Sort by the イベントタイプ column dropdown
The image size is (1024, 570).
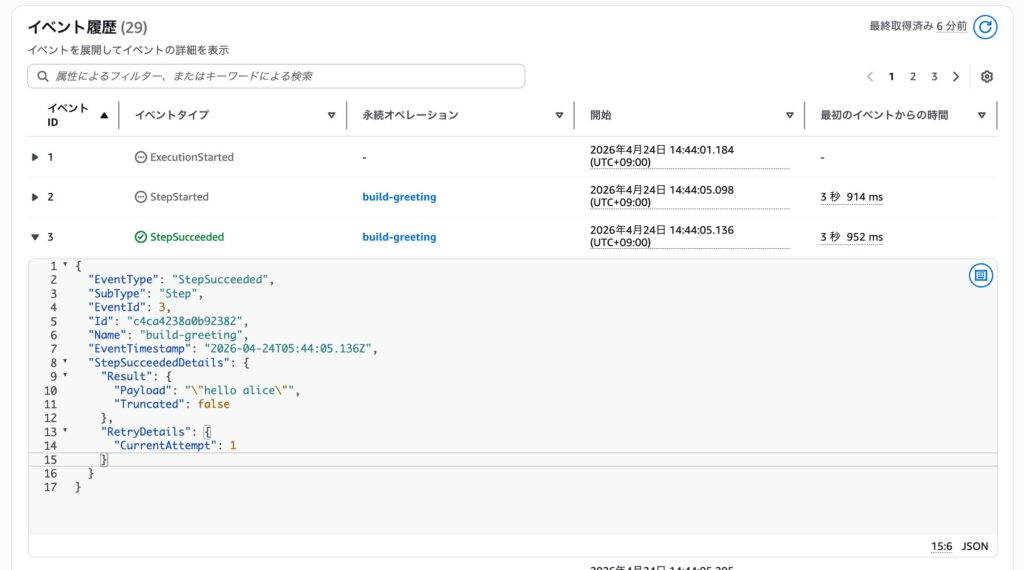point(331,115)
